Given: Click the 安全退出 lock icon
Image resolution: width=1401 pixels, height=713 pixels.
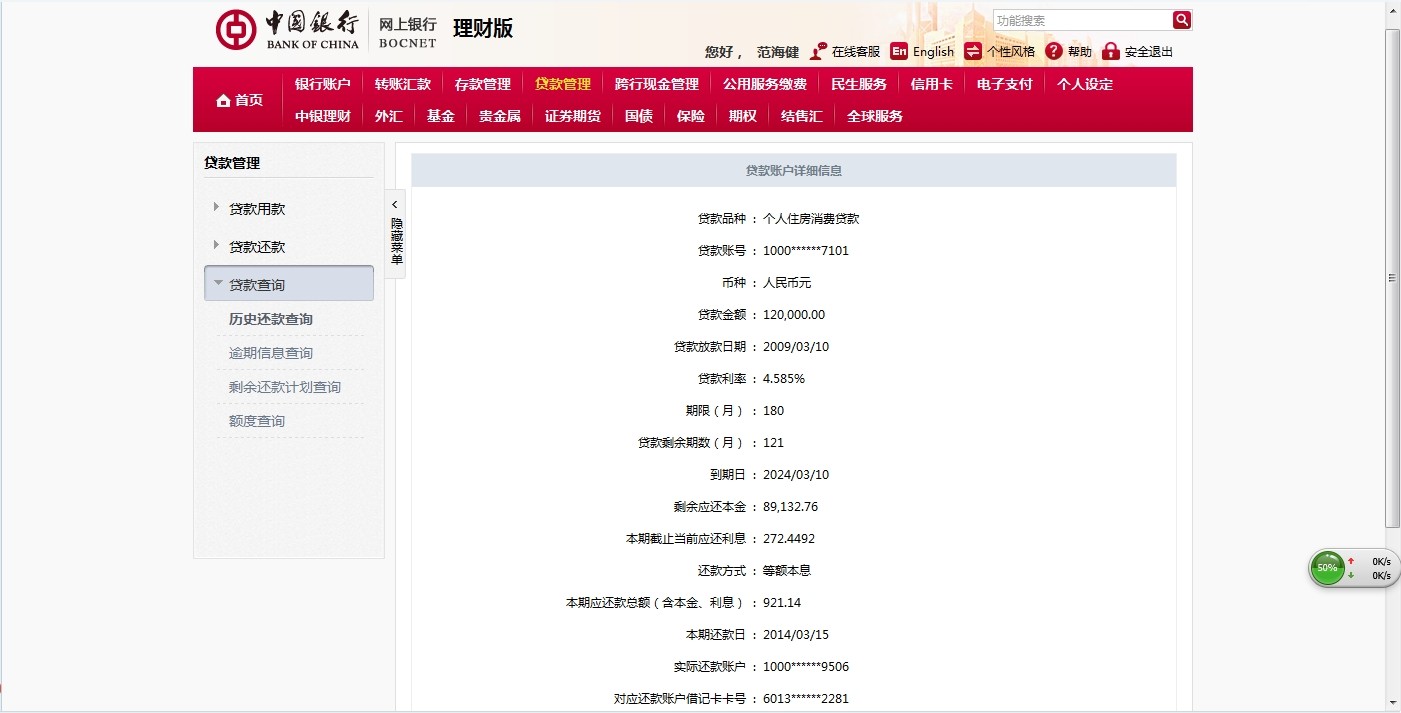Looking at the screenshot, I should pos(1110,51).
